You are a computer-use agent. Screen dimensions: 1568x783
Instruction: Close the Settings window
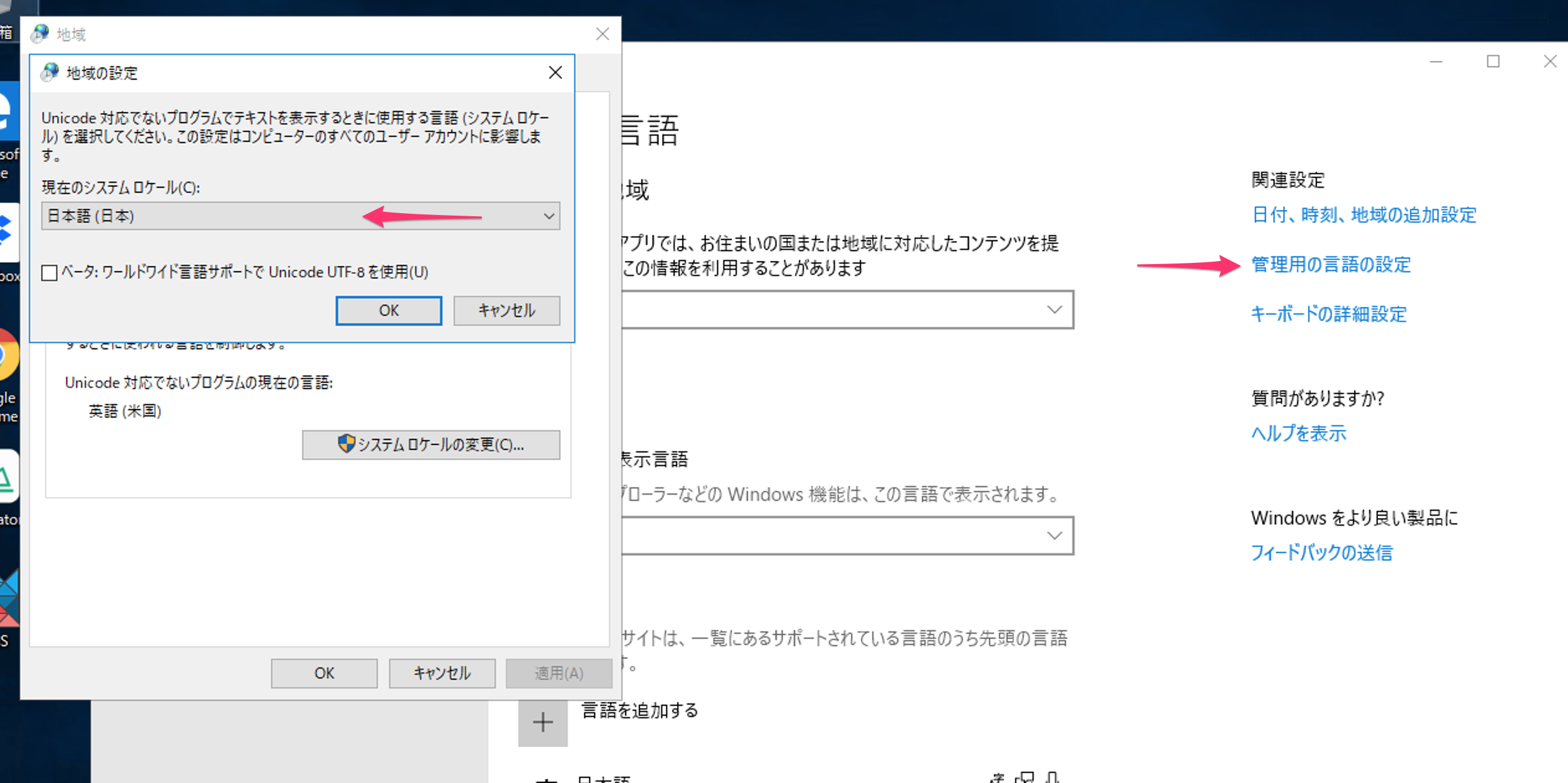coord(1550,62)
